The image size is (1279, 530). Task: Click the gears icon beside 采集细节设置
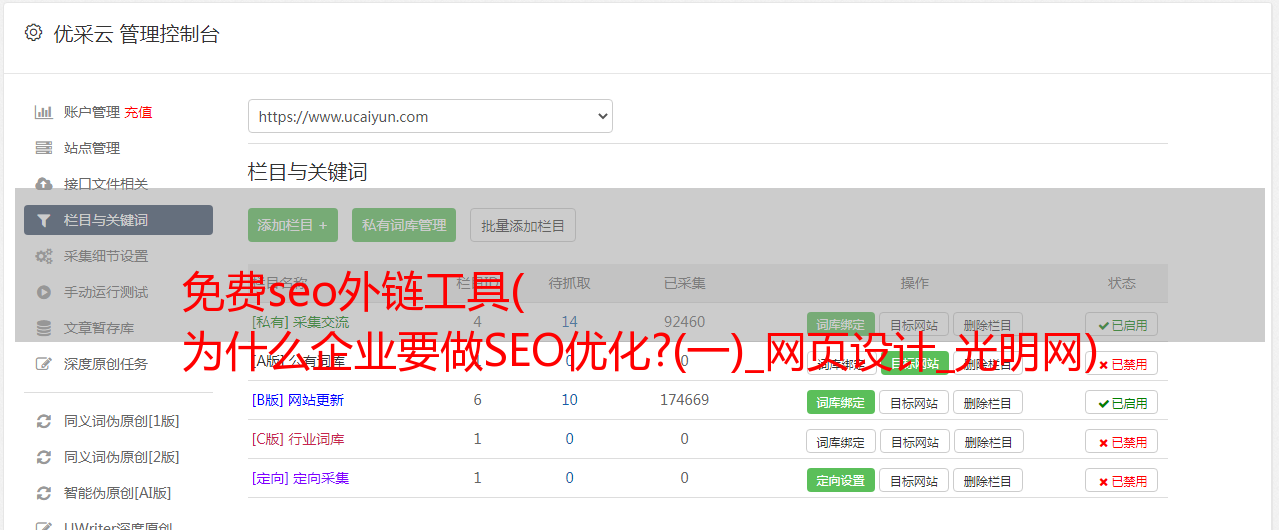pos(44,256)
